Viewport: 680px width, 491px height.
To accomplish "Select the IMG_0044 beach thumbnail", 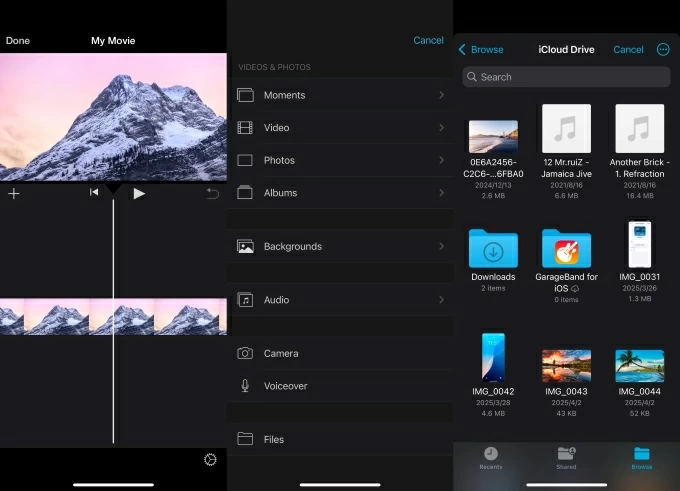I will pyautogui.click(x=640, y=366).
